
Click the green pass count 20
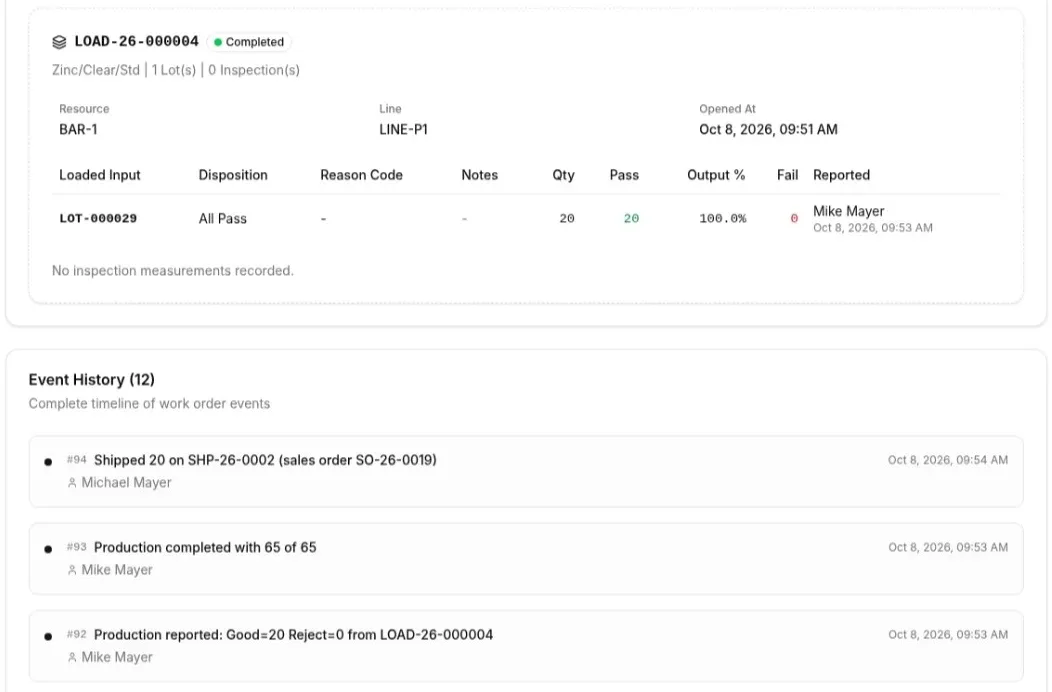click(x=631, y=218)
